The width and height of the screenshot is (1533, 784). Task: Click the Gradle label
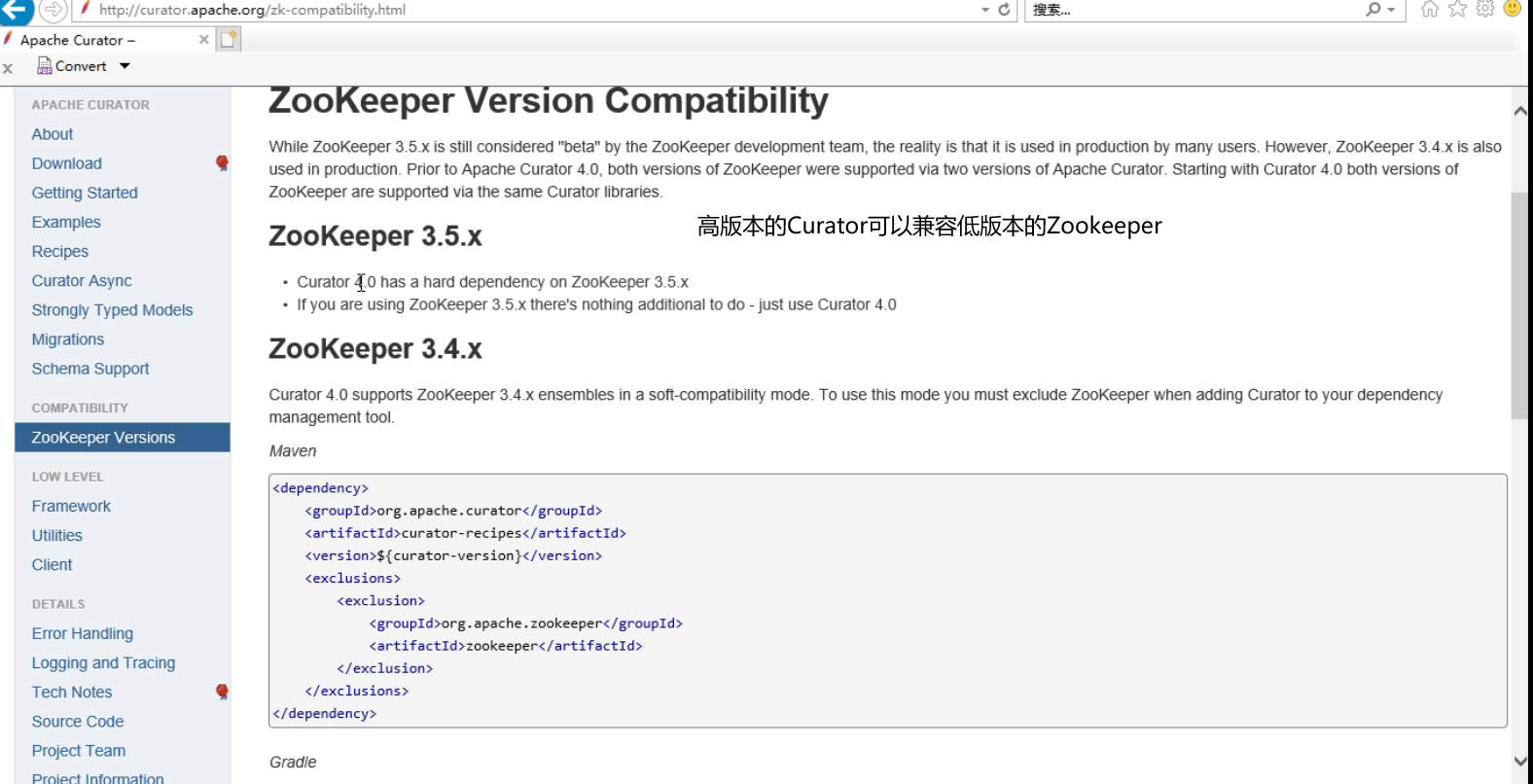point(293,763)
